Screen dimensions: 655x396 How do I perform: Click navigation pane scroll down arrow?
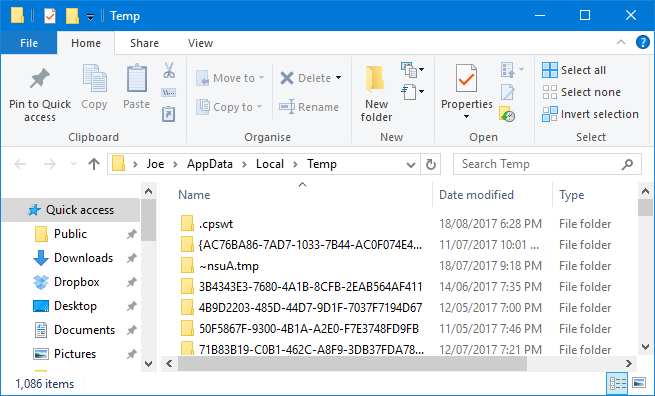pyautogui.click(x=148, y=363)
